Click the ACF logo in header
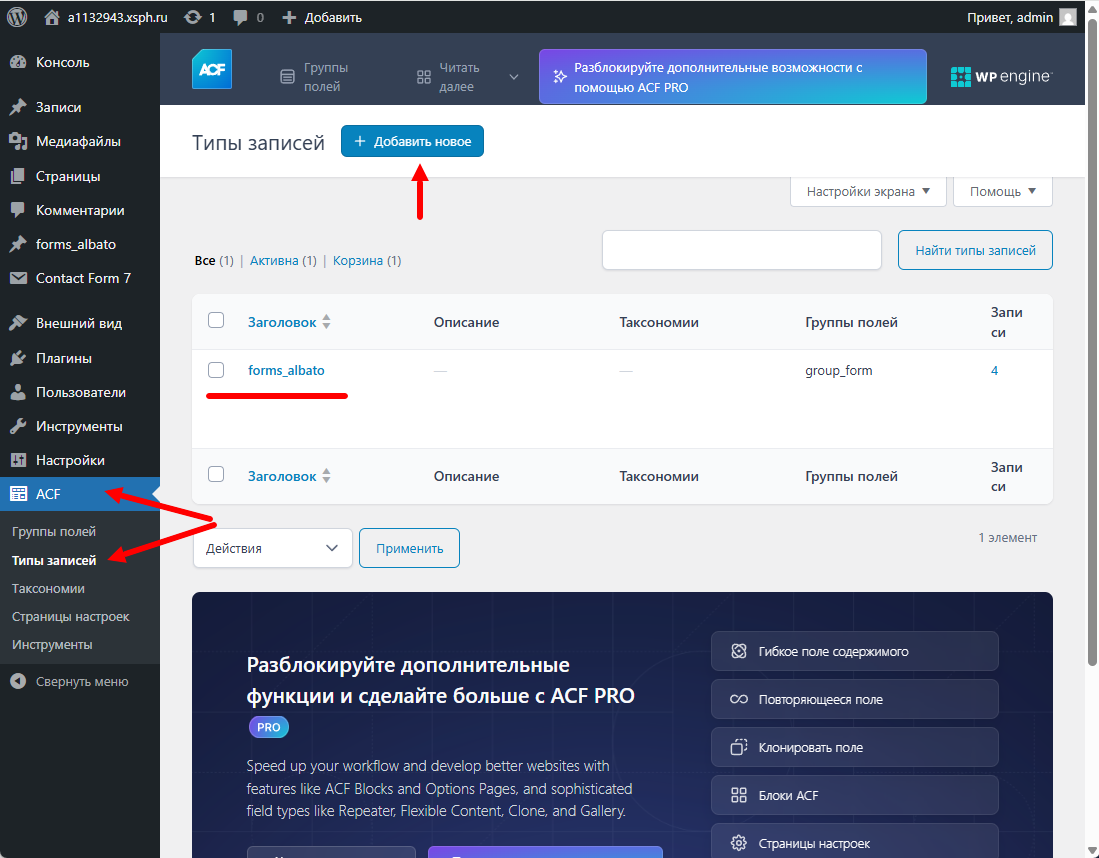The image size is (1099, 858). pos(212,69)
